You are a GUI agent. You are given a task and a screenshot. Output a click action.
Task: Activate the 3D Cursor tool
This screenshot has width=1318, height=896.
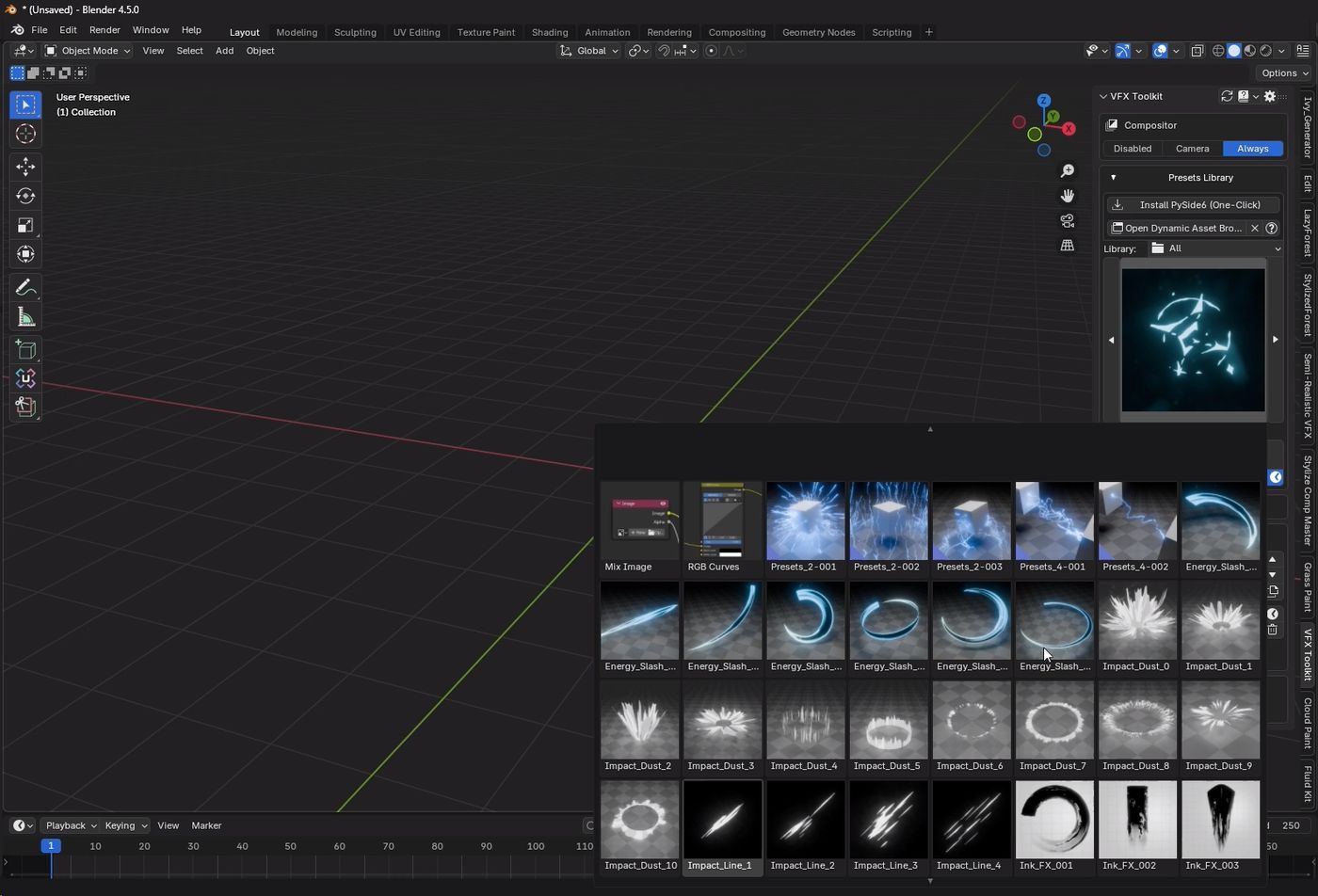click(25, 134)
